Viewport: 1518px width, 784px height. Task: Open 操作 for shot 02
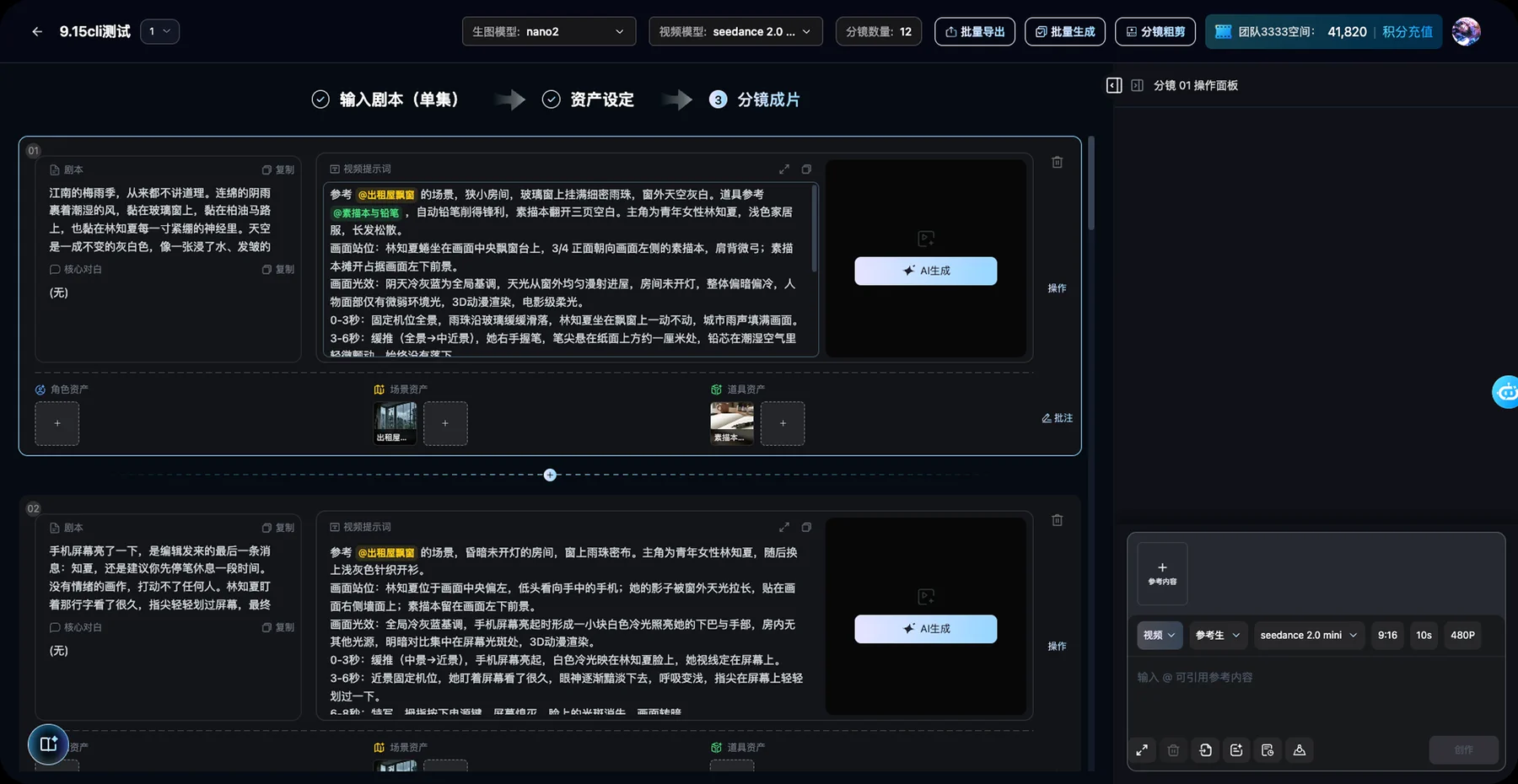[1057, 647]
